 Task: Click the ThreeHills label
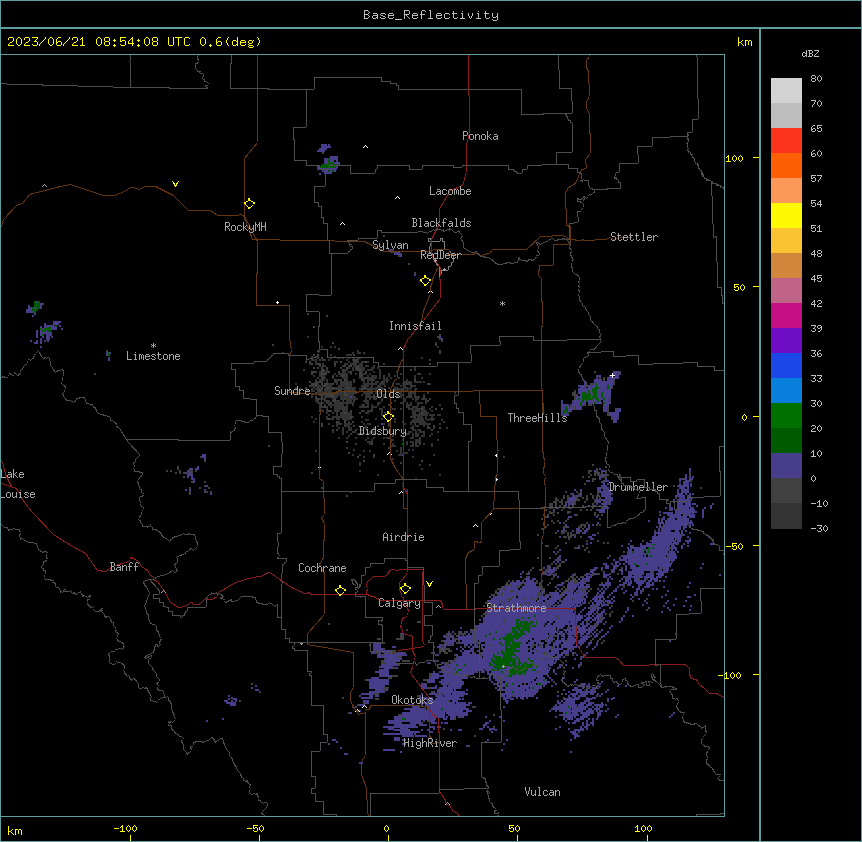(x=537, y=418)
